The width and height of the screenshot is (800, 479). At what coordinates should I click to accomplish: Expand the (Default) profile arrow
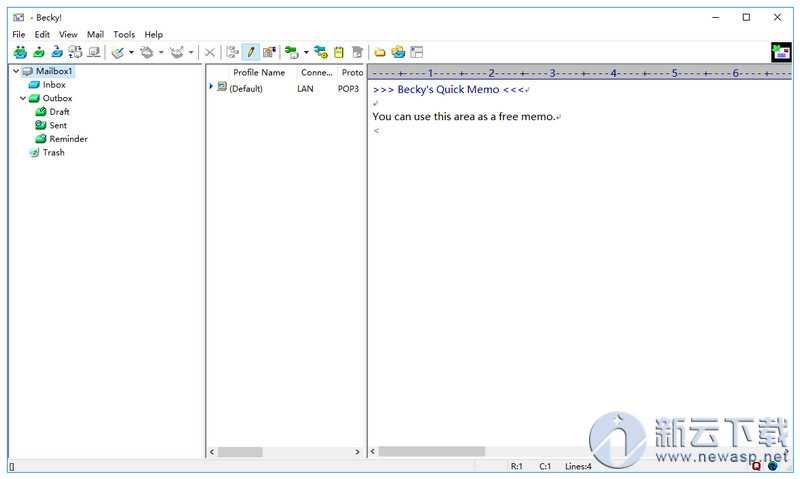211,87
